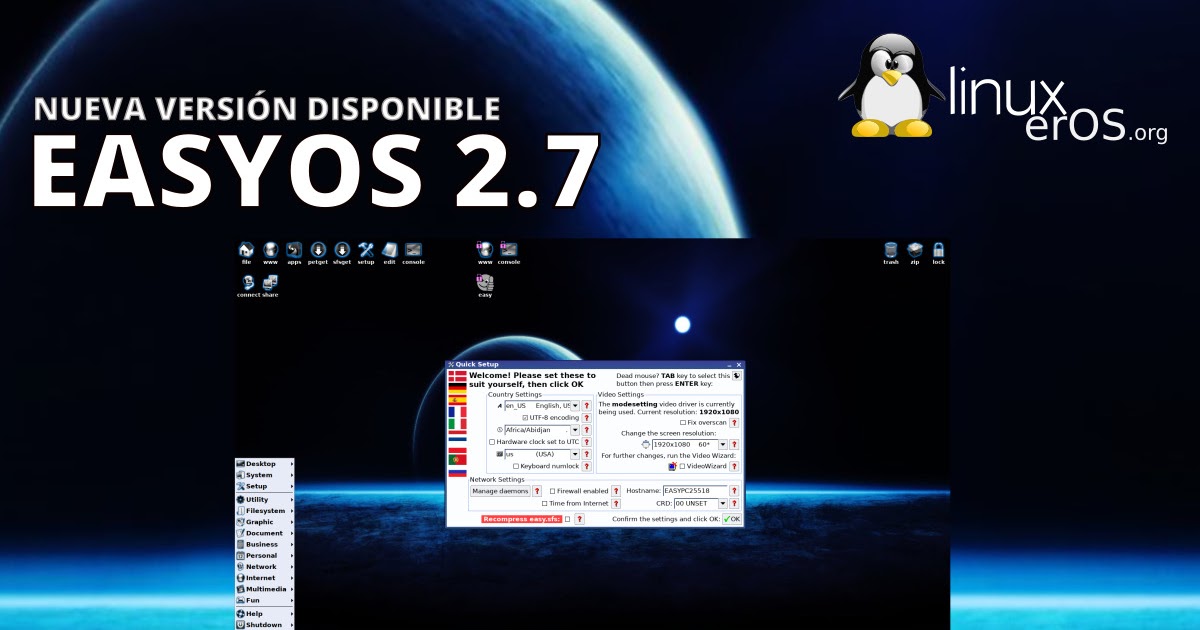This screenshot has height=630, width=1200.
Task: Select Shutdown from the menu
Action: 263,624
